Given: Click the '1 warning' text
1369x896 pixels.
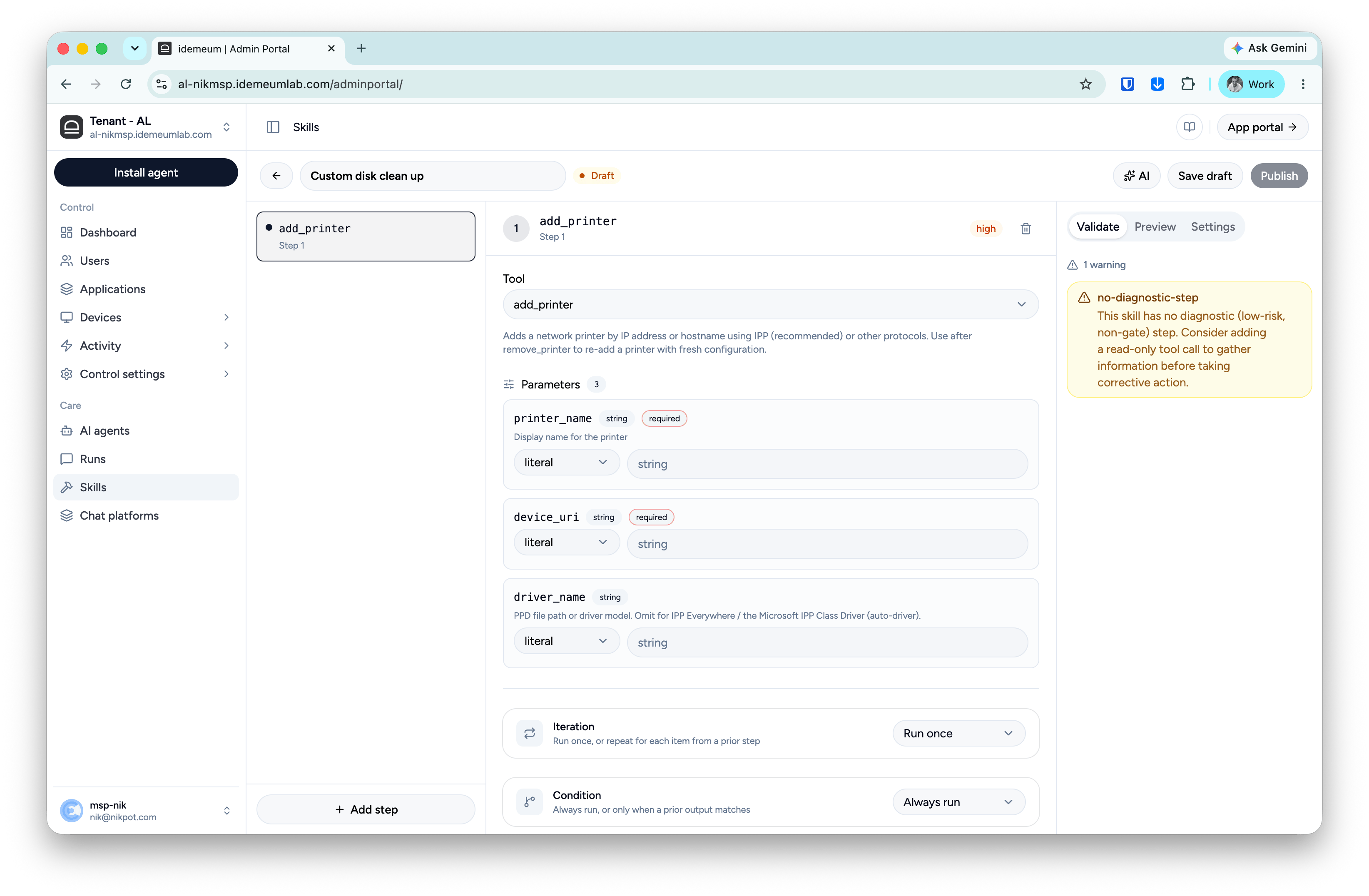Looking at the screenshot, I should (x=1104, y=264).
